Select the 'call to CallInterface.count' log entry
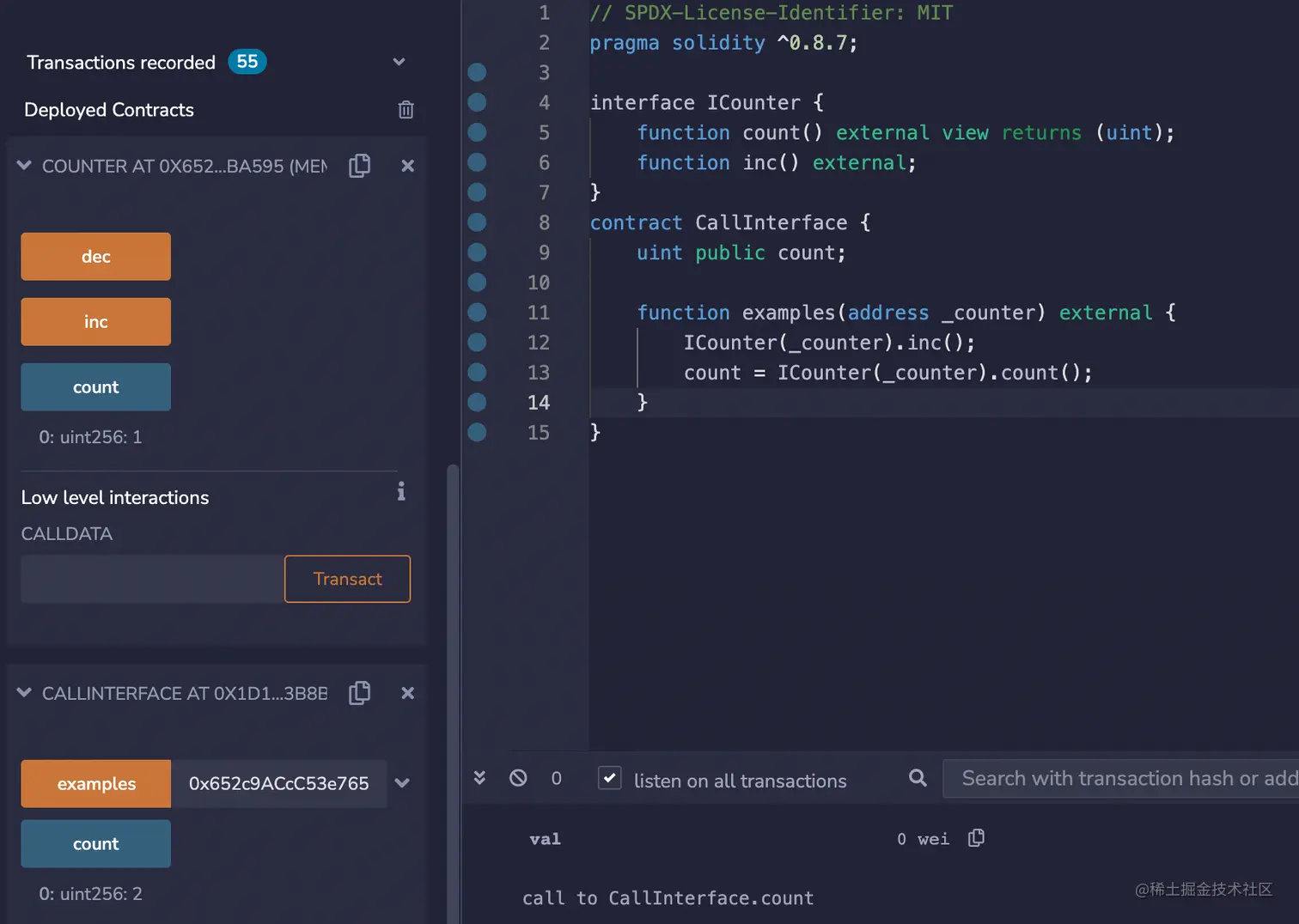This screenshot has height=924, width=1299. coord(668,898)
